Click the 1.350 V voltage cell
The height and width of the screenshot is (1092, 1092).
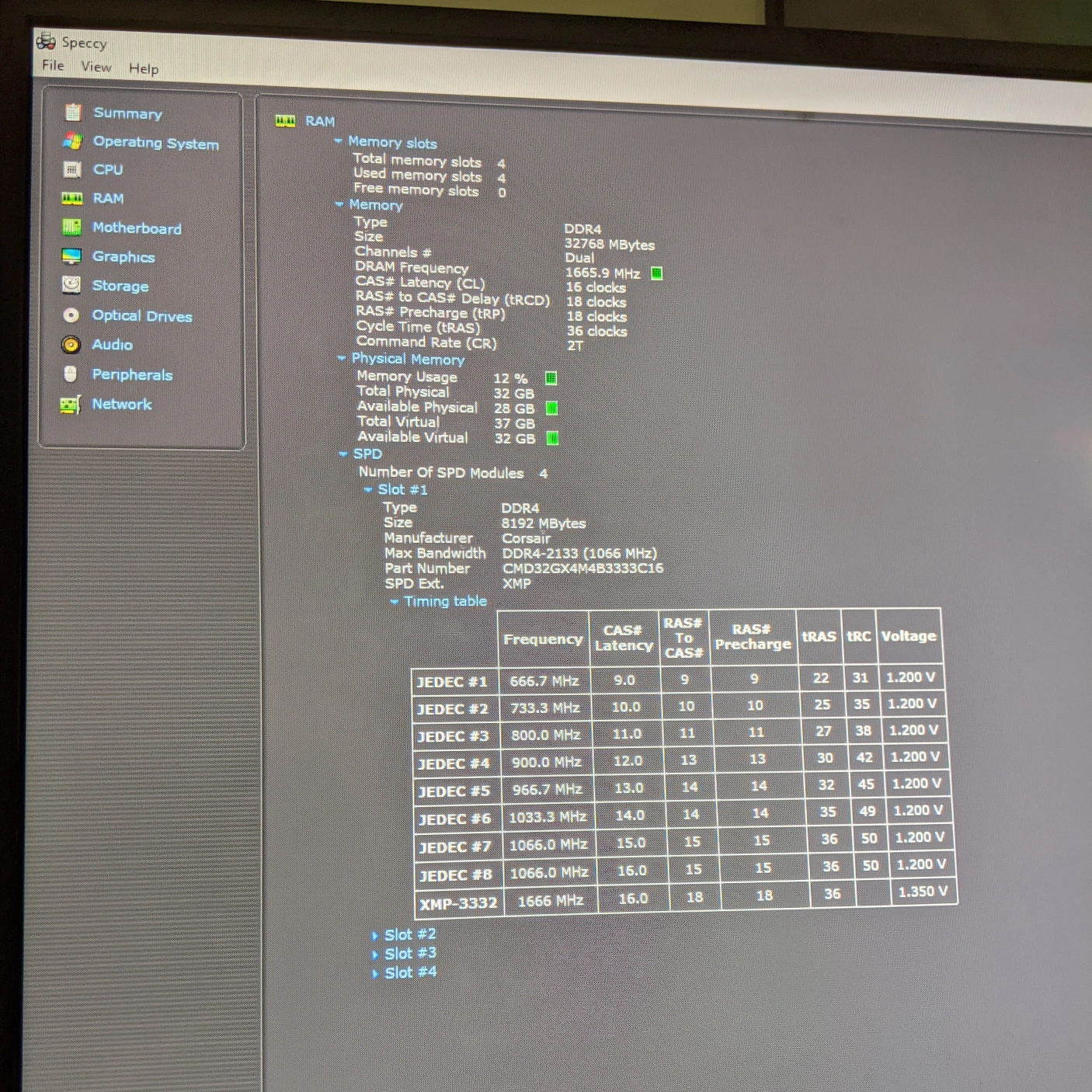point(922,892)
